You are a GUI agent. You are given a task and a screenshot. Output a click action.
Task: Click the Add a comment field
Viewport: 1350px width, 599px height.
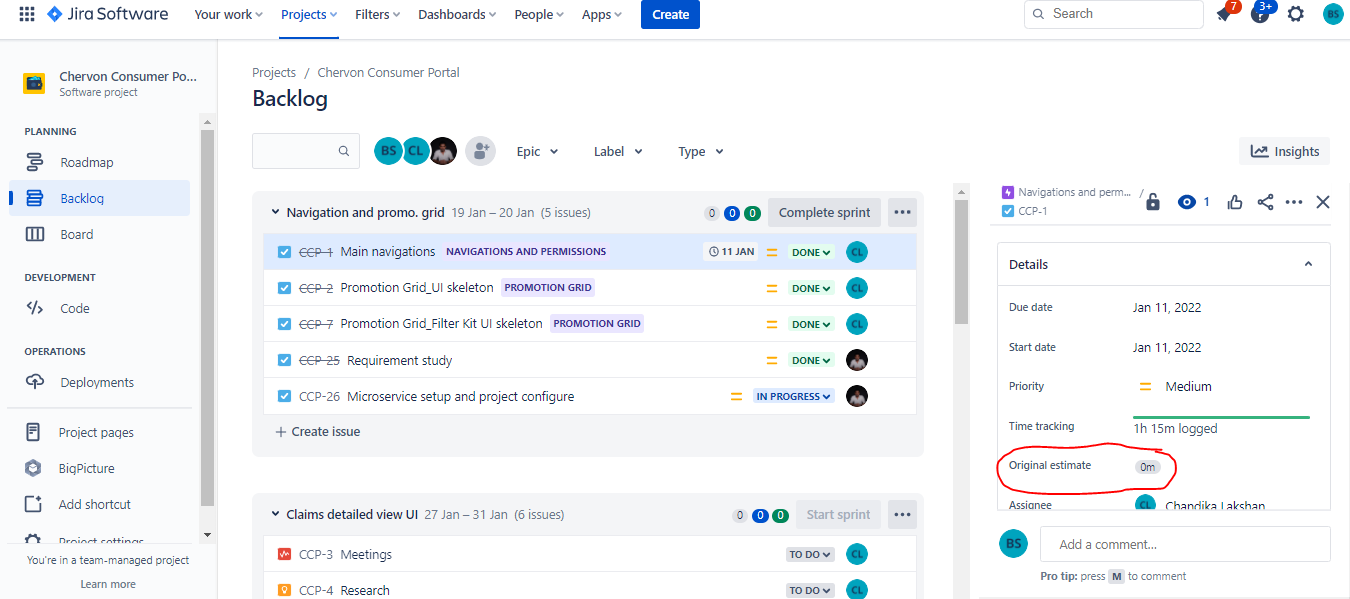pyautogui.click(x=1185, y=544)
